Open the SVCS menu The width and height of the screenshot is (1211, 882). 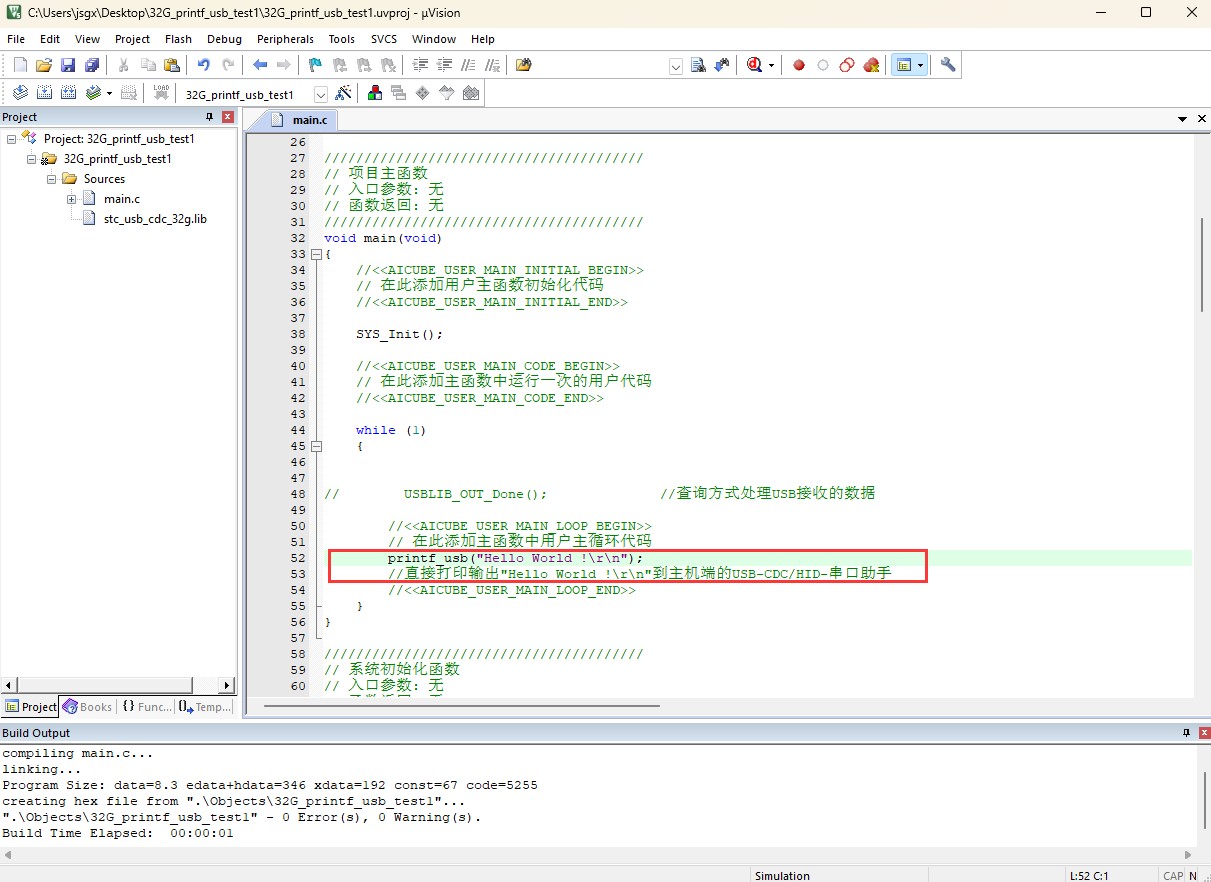click(384, 39)
